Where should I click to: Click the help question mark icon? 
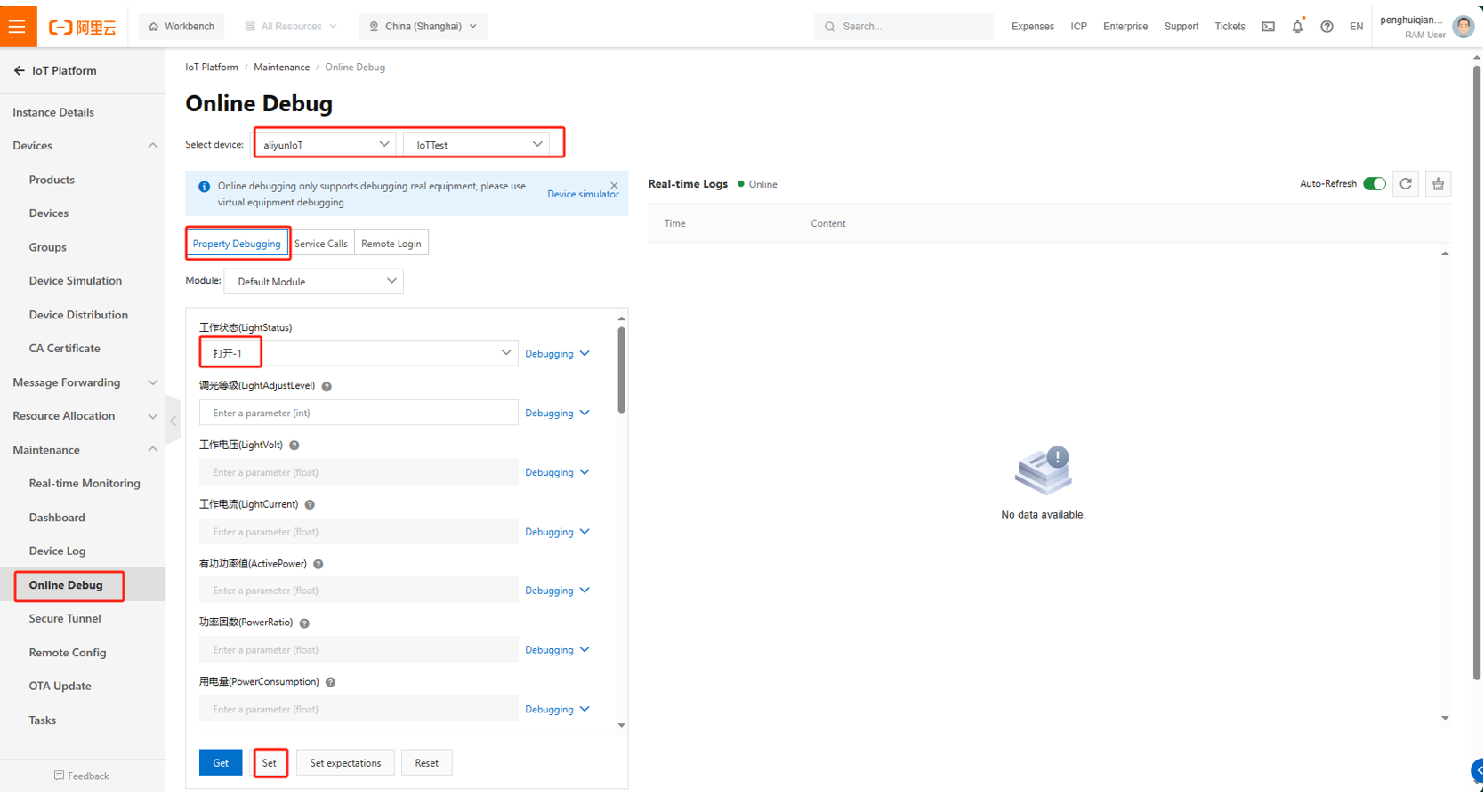coord(1327,27)
